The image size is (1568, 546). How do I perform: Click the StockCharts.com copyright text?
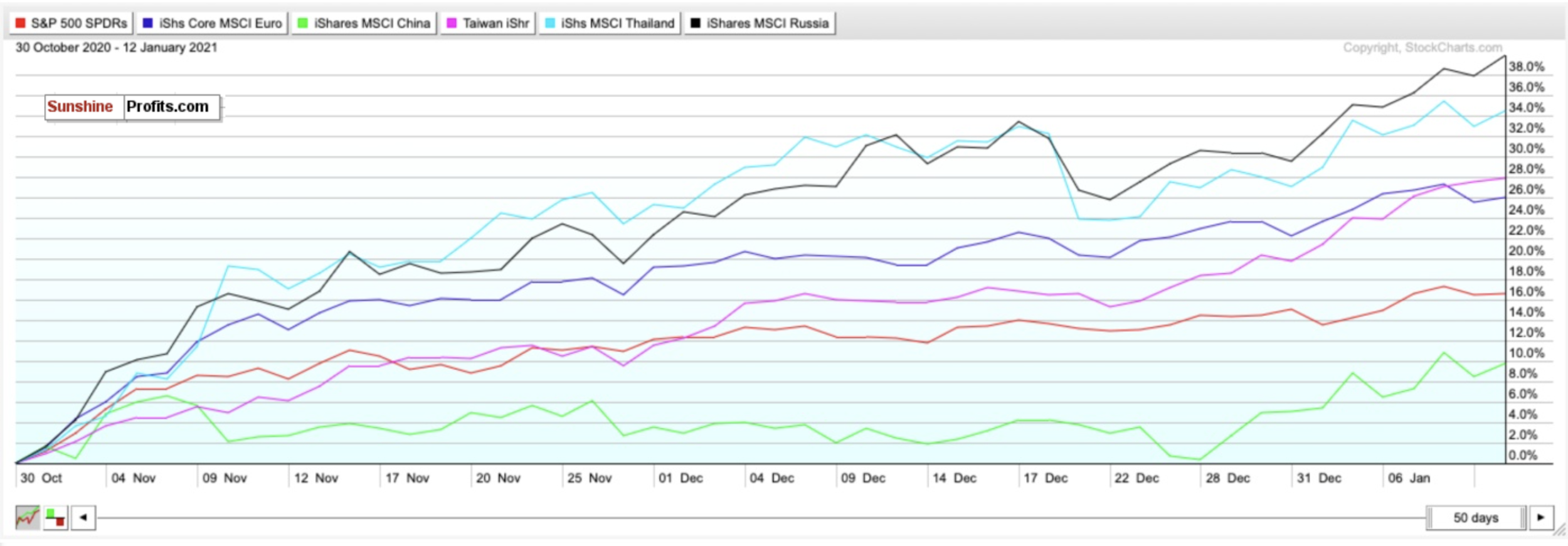(1422, 48)
